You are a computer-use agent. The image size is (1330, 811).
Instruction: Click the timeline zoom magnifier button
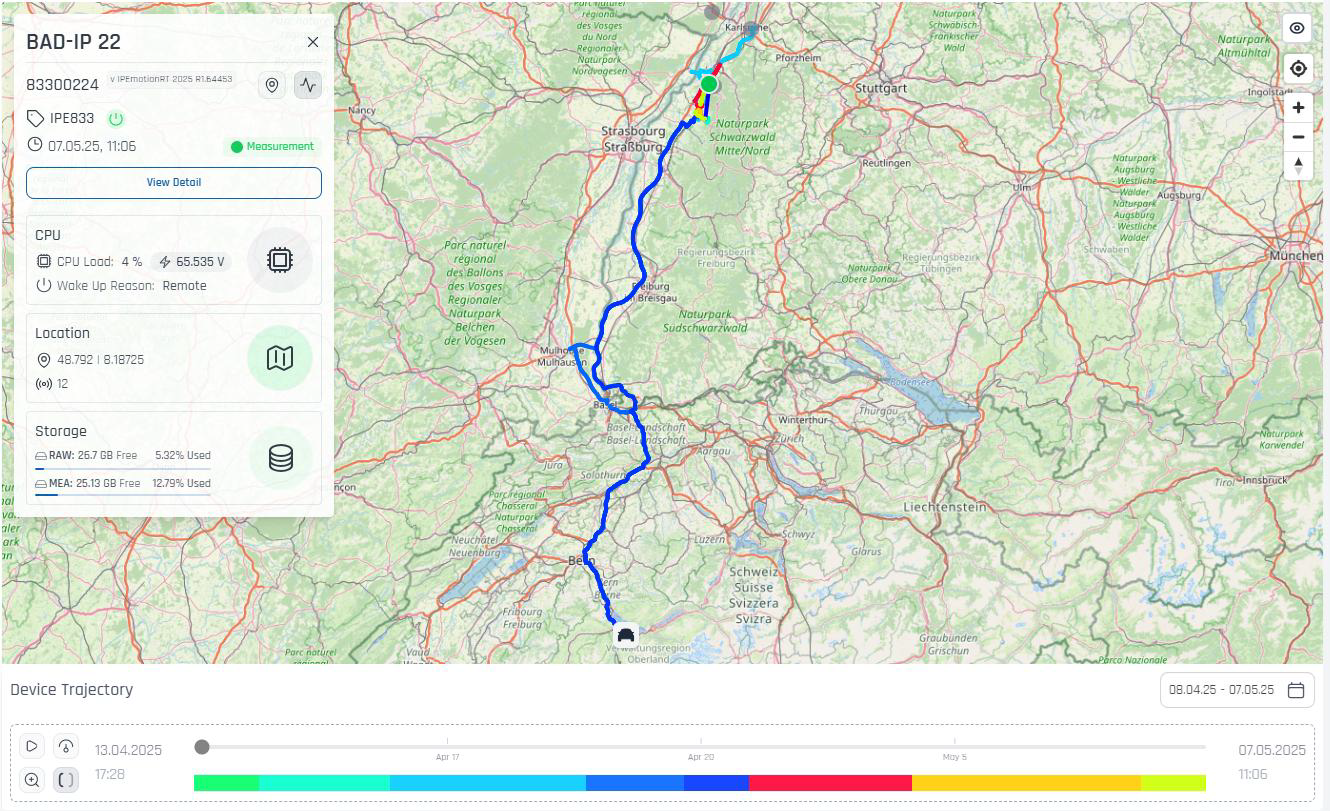click(x=32, y=779)
